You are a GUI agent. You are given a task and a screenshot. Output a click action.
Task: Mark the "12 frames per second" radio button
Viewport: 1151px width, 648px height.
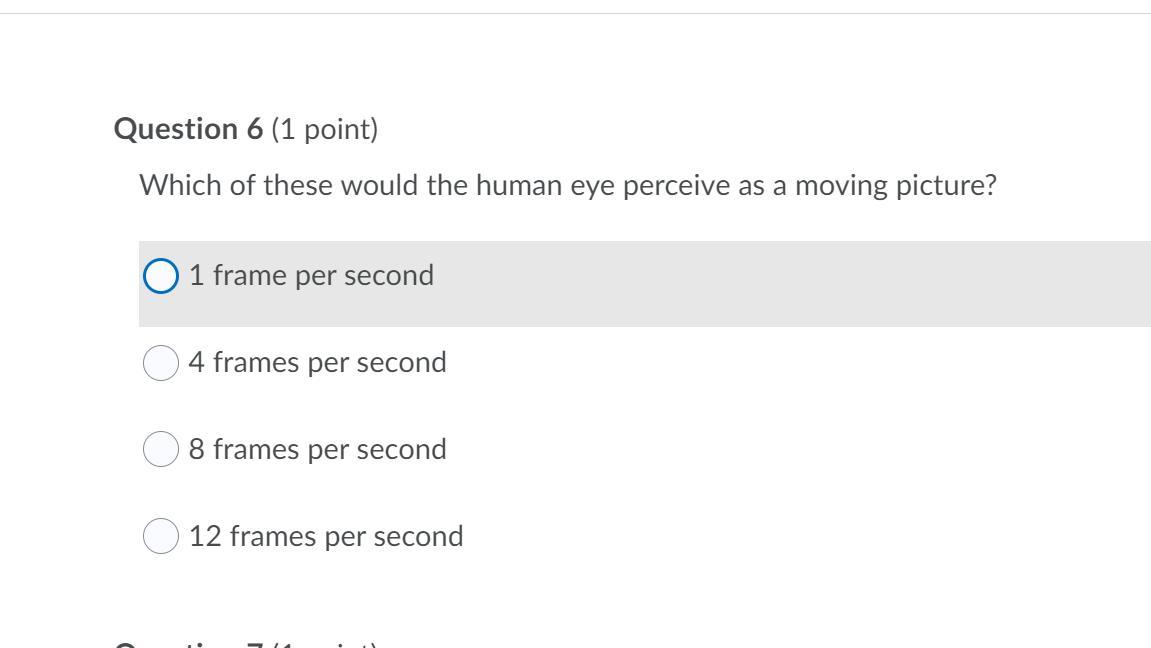pyautogui.click(x=161, y=537)
